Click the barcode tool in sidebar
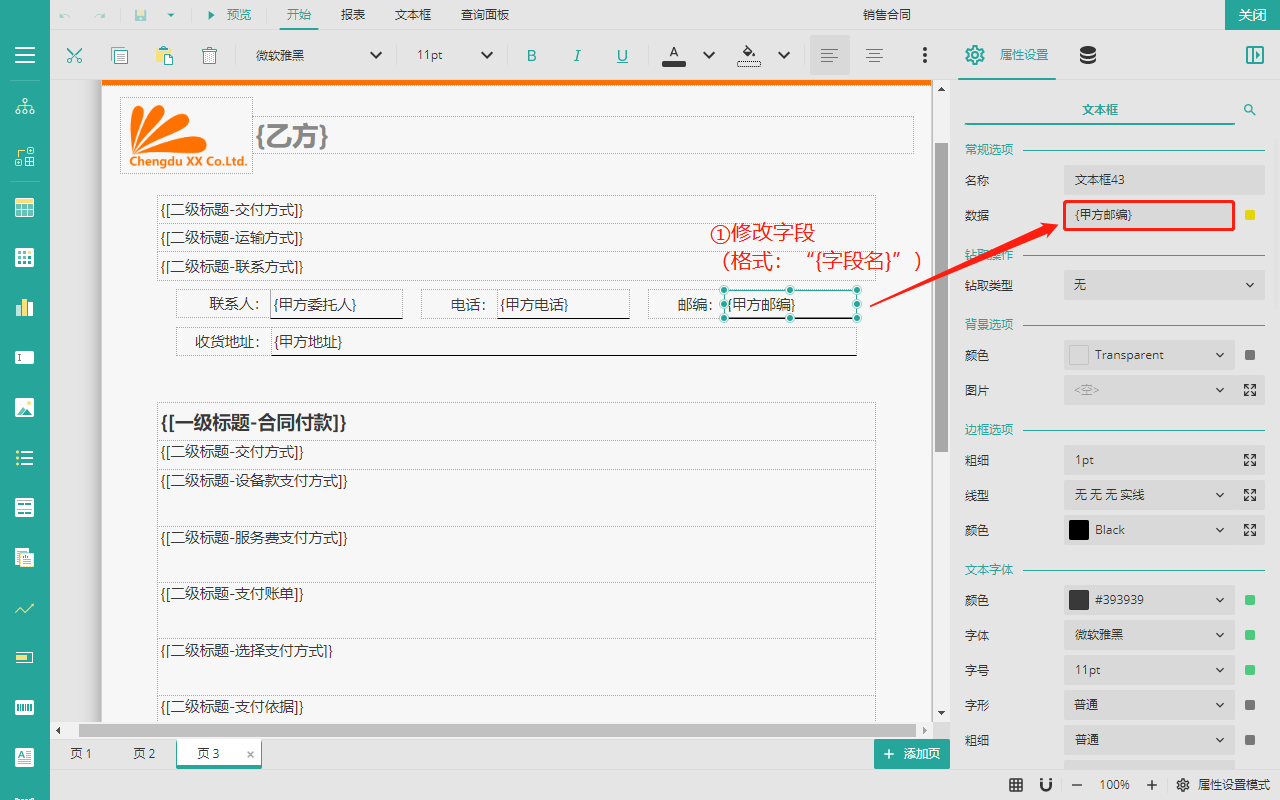Screen dimensions: 1280x800 pyautogui.click(x=25, y=707)
